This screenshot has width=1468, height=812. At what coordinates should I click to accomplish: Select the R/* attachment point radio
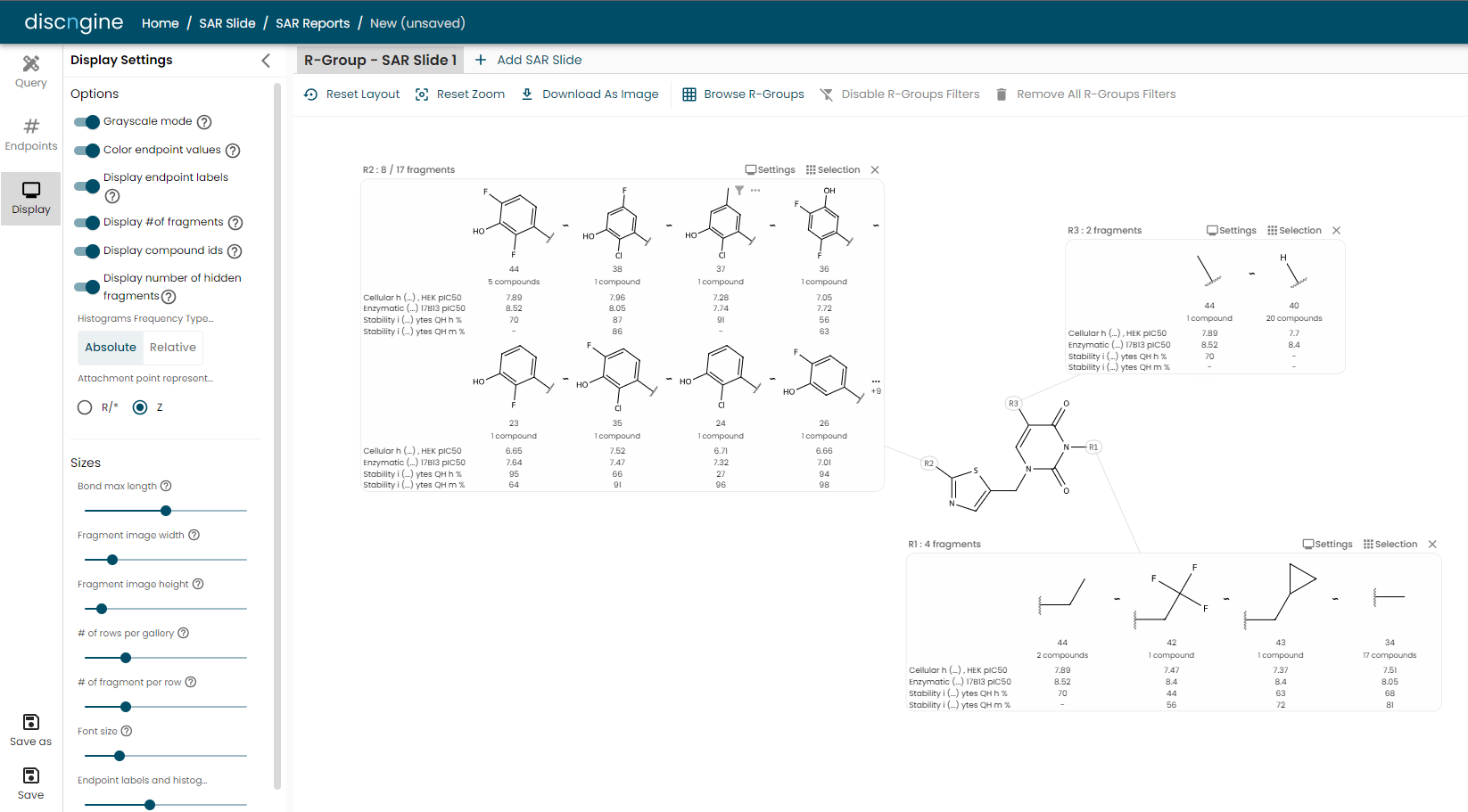click(x=85, y=407)
